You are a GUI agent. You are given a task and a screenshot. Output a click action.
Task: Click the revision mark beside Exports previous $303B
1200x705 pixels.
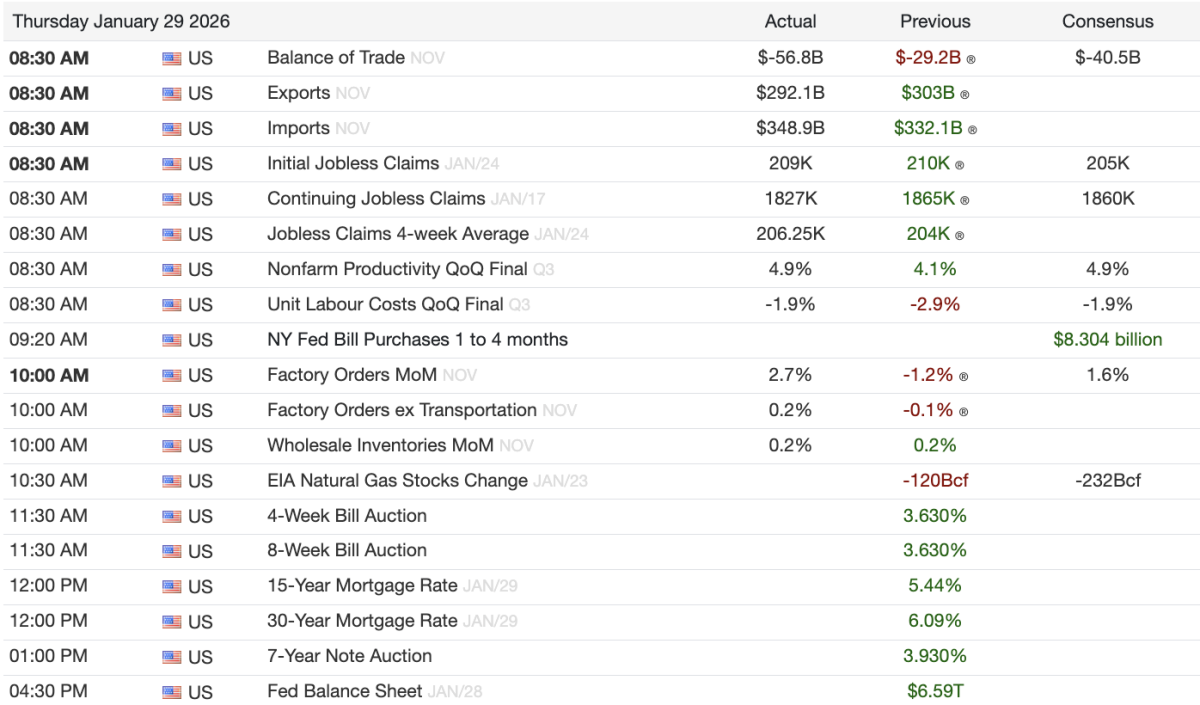point(964,95)
